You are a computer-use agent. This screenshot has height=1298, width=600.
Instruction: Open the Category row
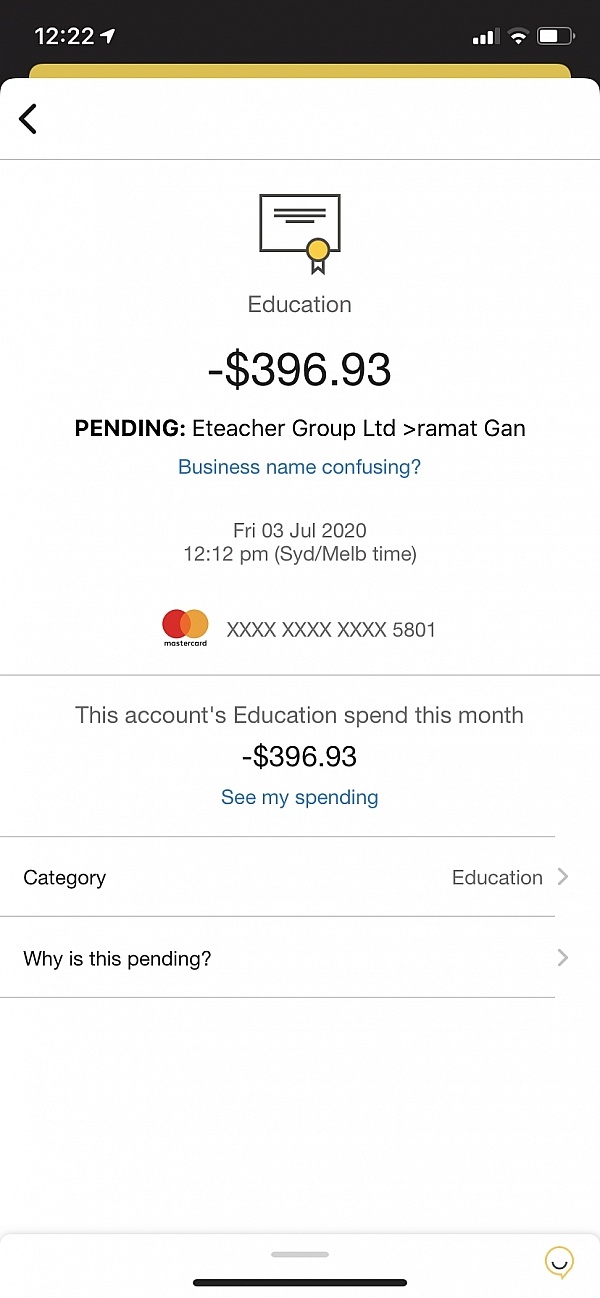point(278,877)
